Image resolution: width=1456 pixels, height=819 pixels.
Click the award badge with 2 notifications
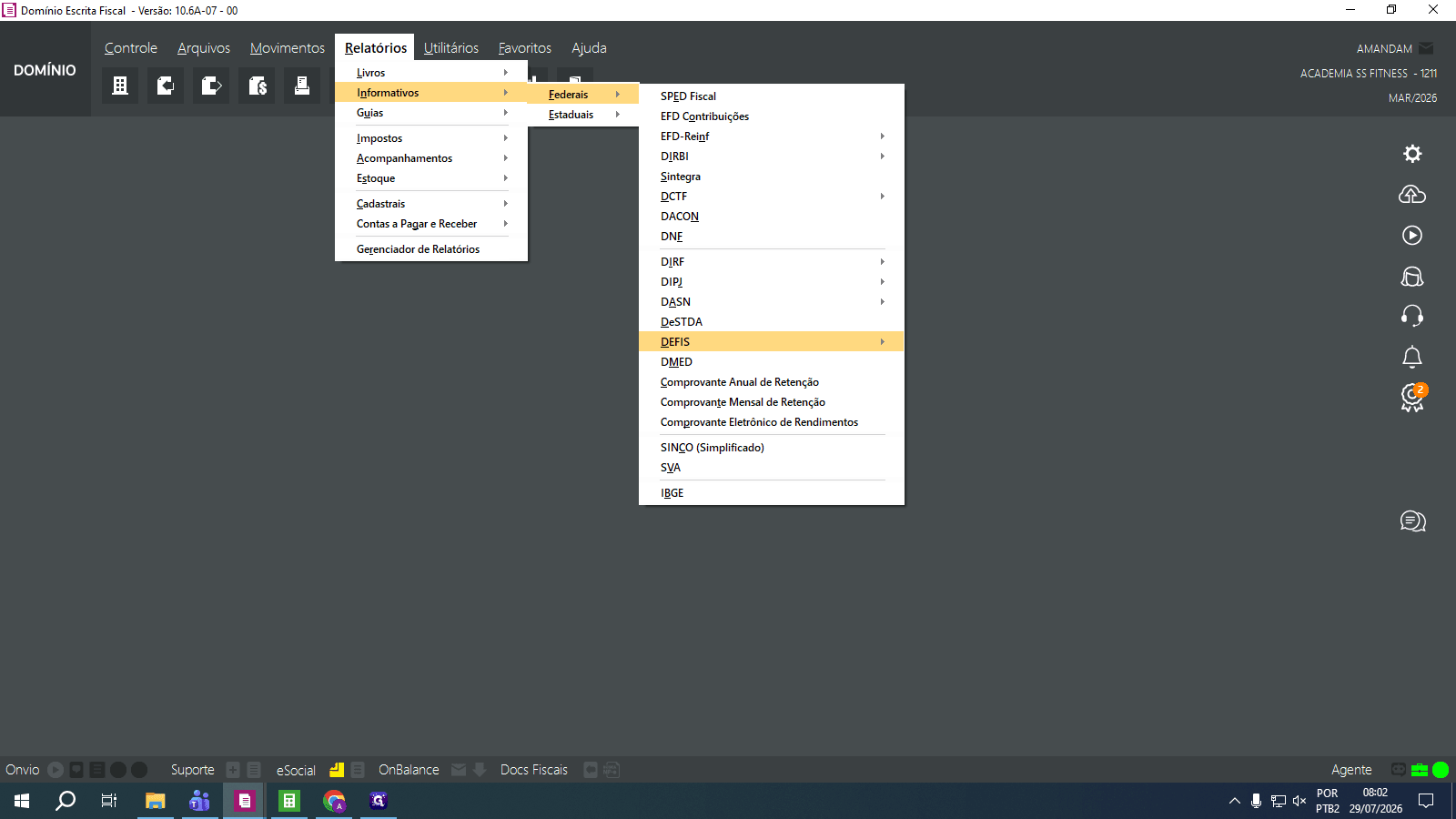1413,398
